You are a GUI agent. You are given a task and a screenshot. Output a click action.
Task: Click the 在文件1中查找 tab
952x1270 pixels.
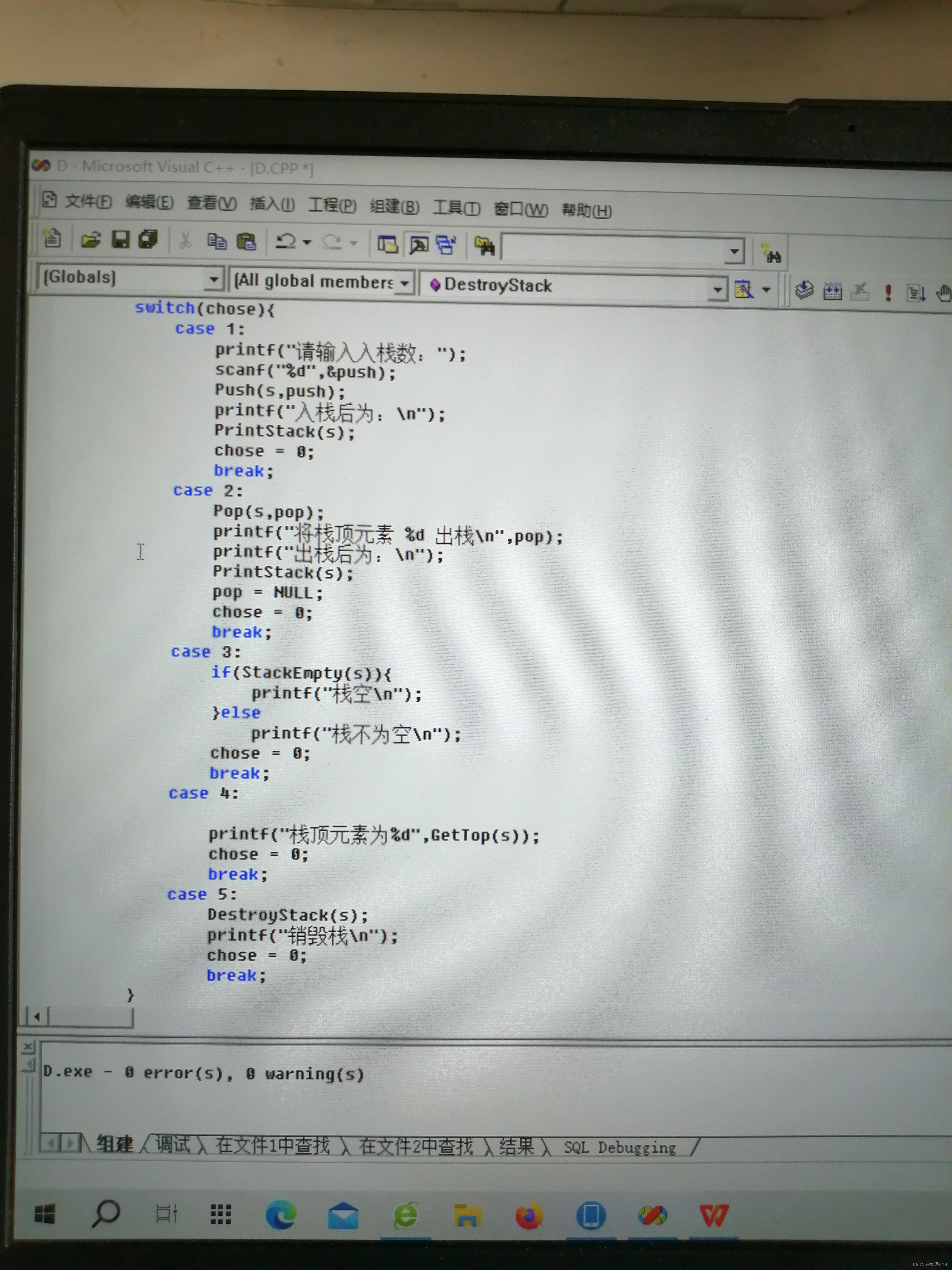[272, 1145]
